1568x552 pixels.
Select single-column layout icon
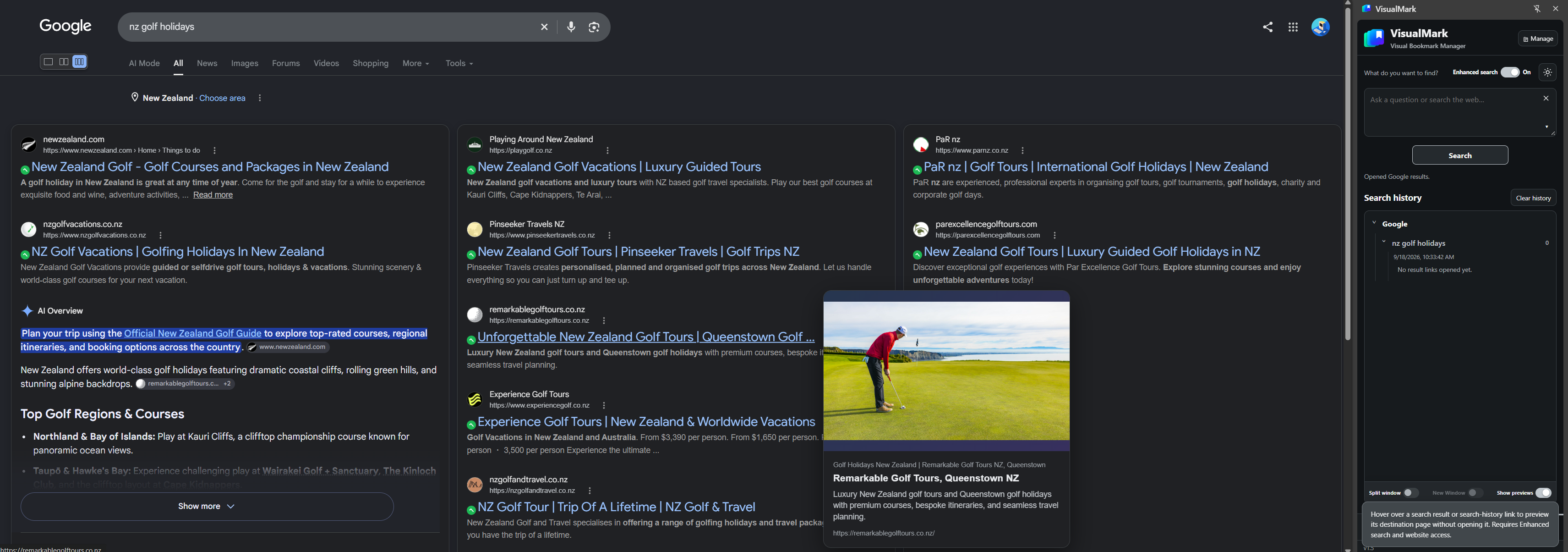click(x=48, y=61)
